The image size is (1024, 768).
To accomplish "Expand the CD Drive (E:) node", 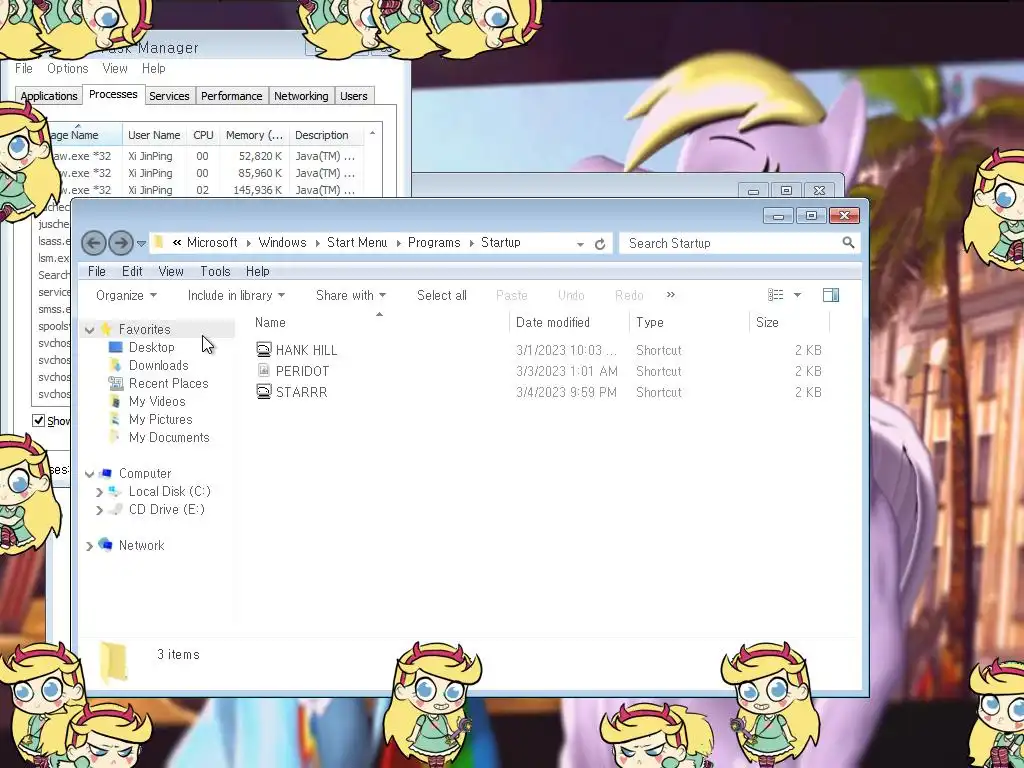I will [99, 509].
